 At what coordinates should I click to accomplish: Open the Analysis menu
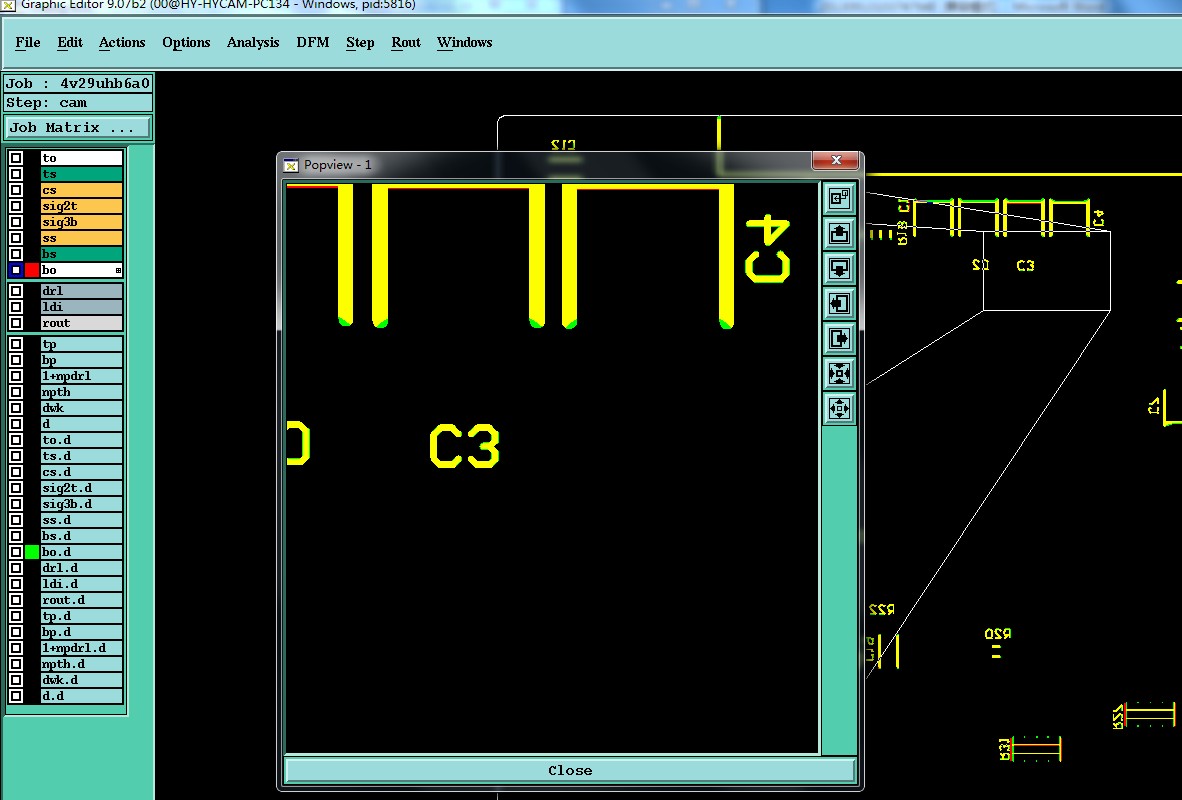[253, 42]
